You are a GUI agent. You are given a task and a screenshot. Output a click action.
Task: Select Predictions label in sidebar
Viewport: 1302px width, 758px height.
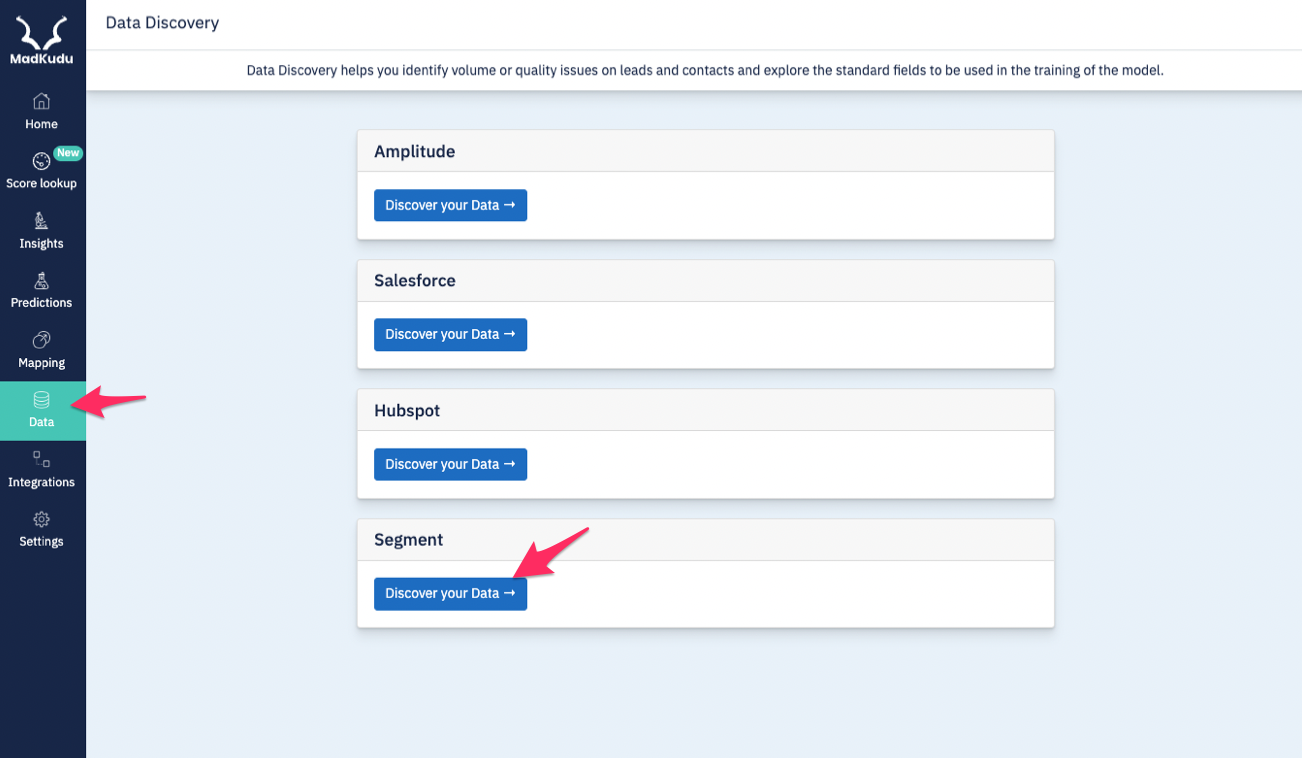tap(41, 303)
